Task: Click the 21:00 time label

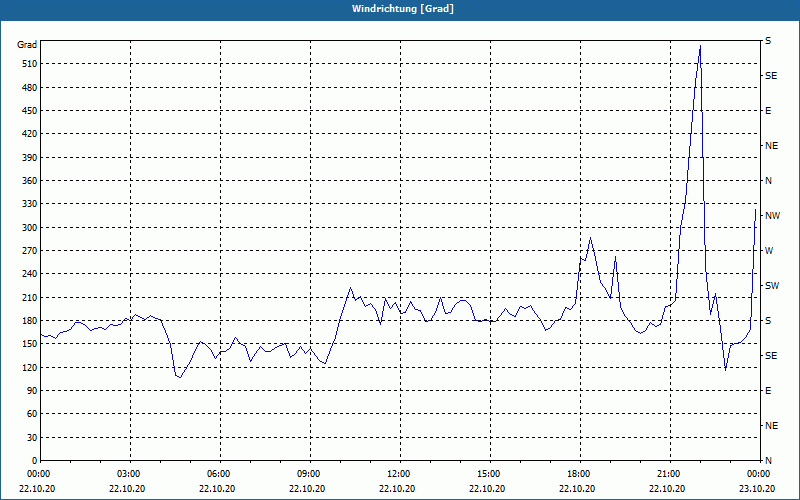Action: tap(670, 474)
